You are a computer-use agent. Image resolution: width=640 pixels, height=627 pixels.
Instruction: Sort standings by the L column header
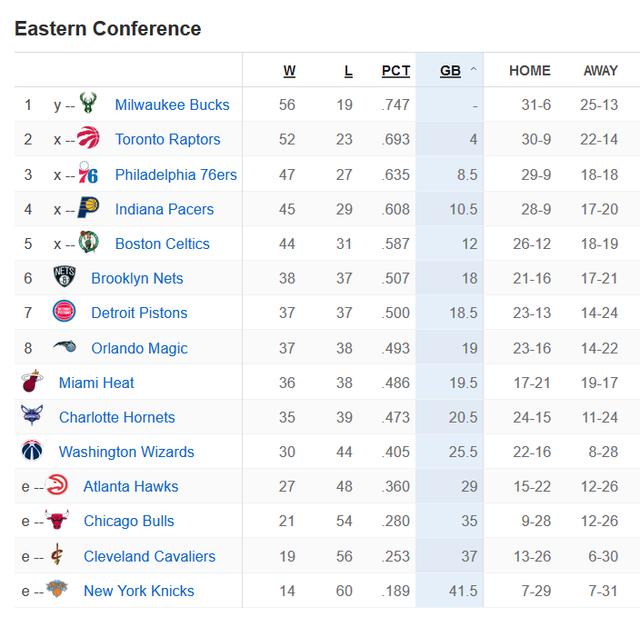pos(348,71)
